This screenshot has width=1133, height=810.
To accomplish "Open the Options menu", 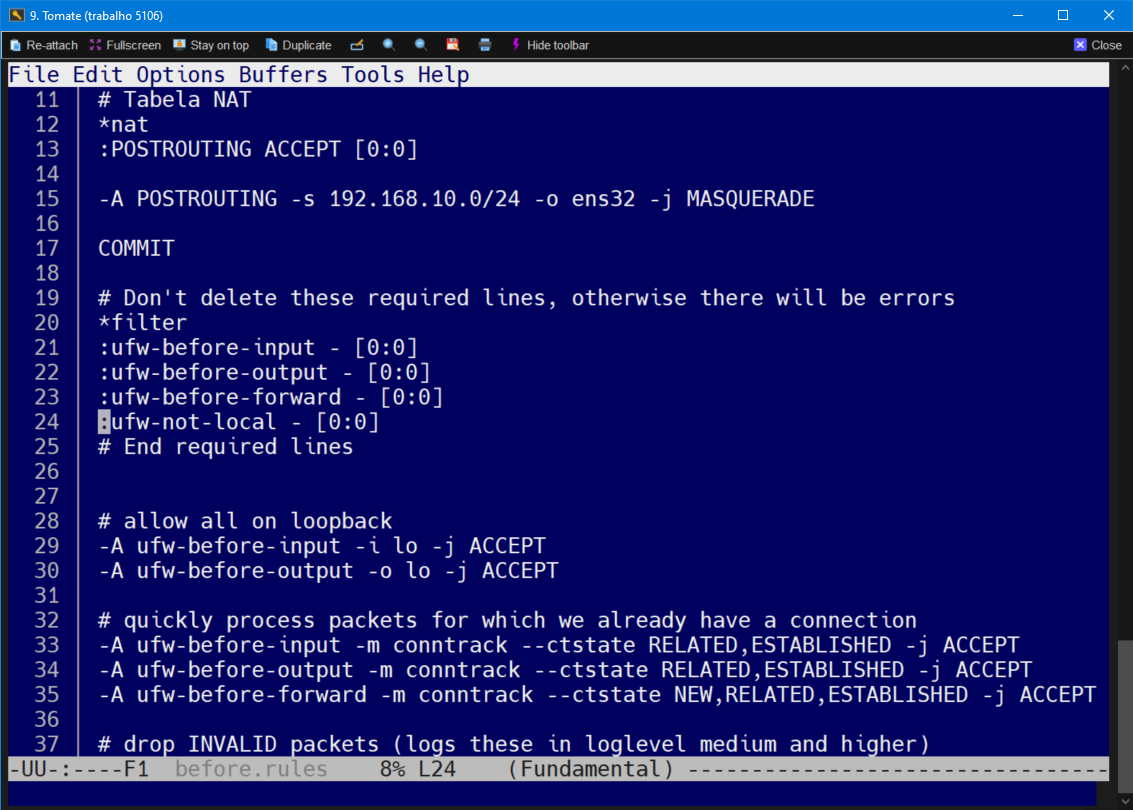I will tap(181, 74).
